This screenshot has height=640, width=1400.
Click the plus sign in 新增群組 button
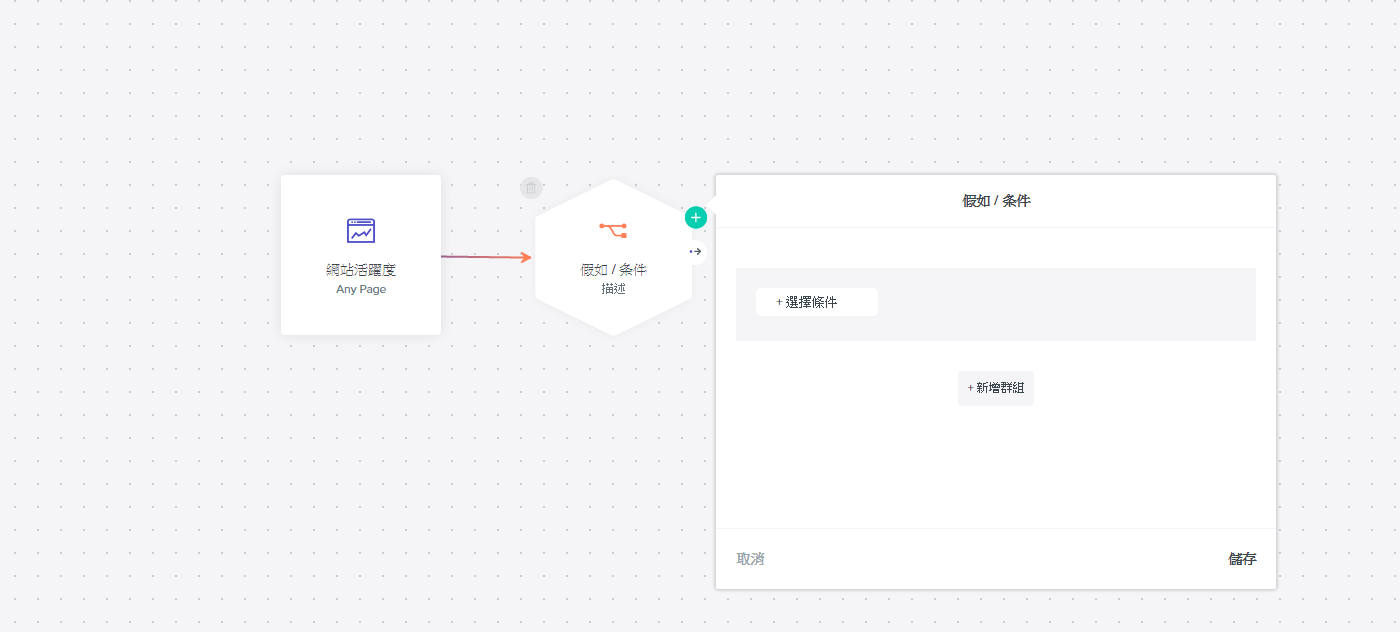pyautogui.click(x=970, y=388)
